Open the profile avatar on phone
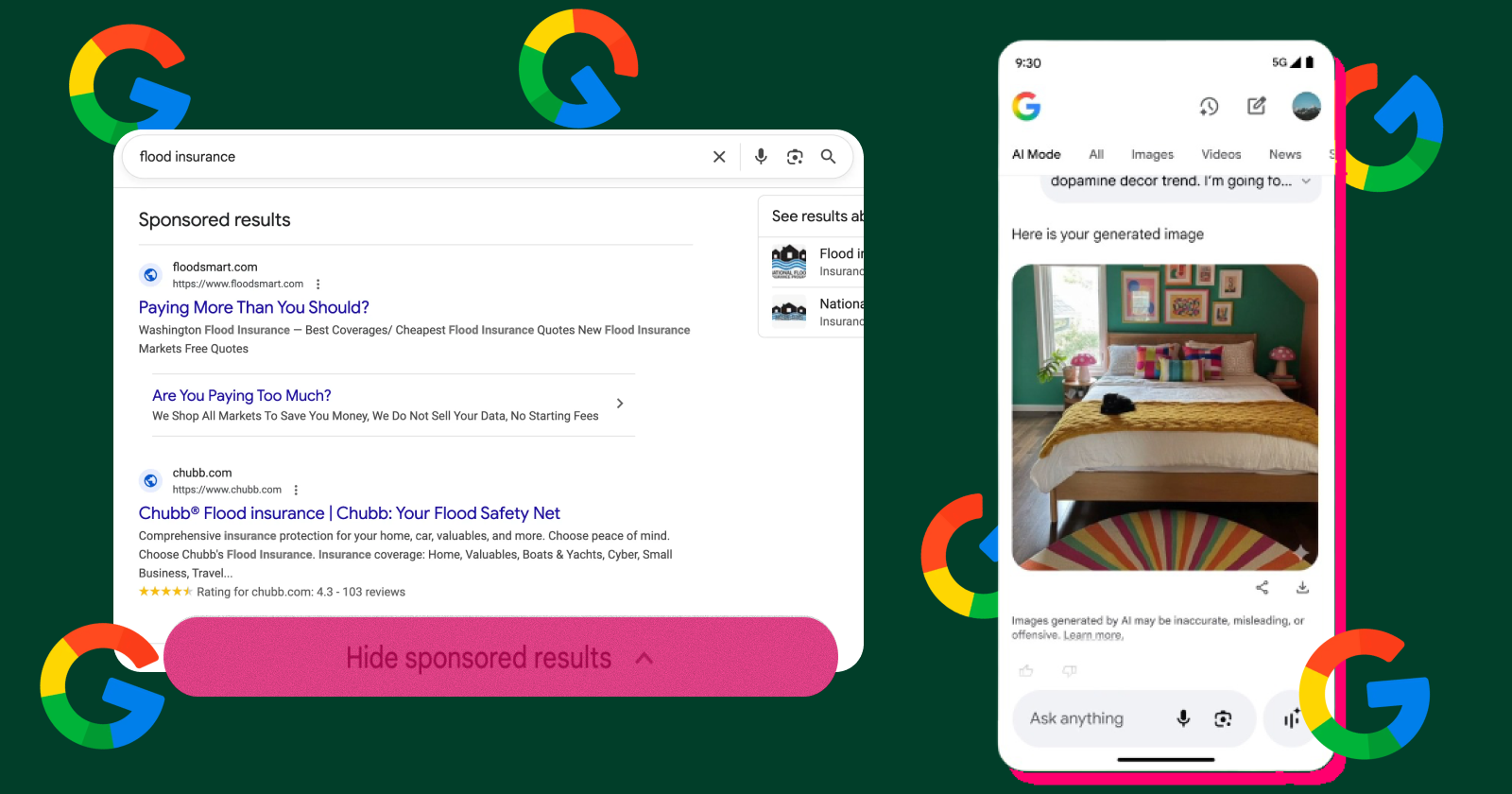Image resolution: width=1512 pixels, height=794 pixels. pos(1306,106)
